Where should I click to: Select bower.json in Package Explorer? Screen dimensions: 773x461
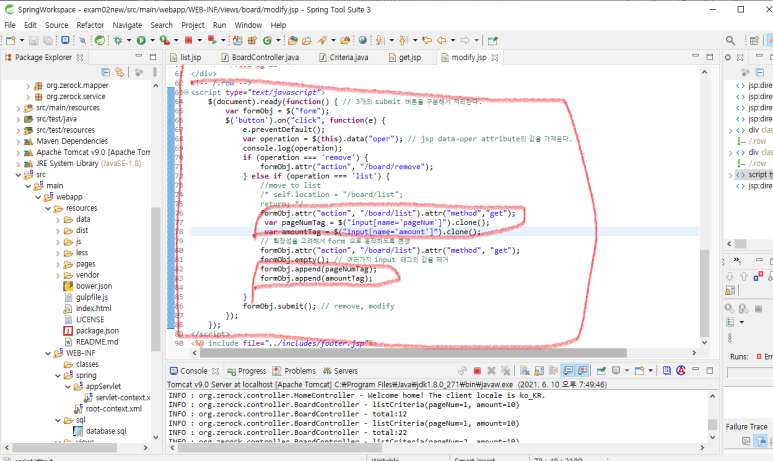click(x=94, y=286)
